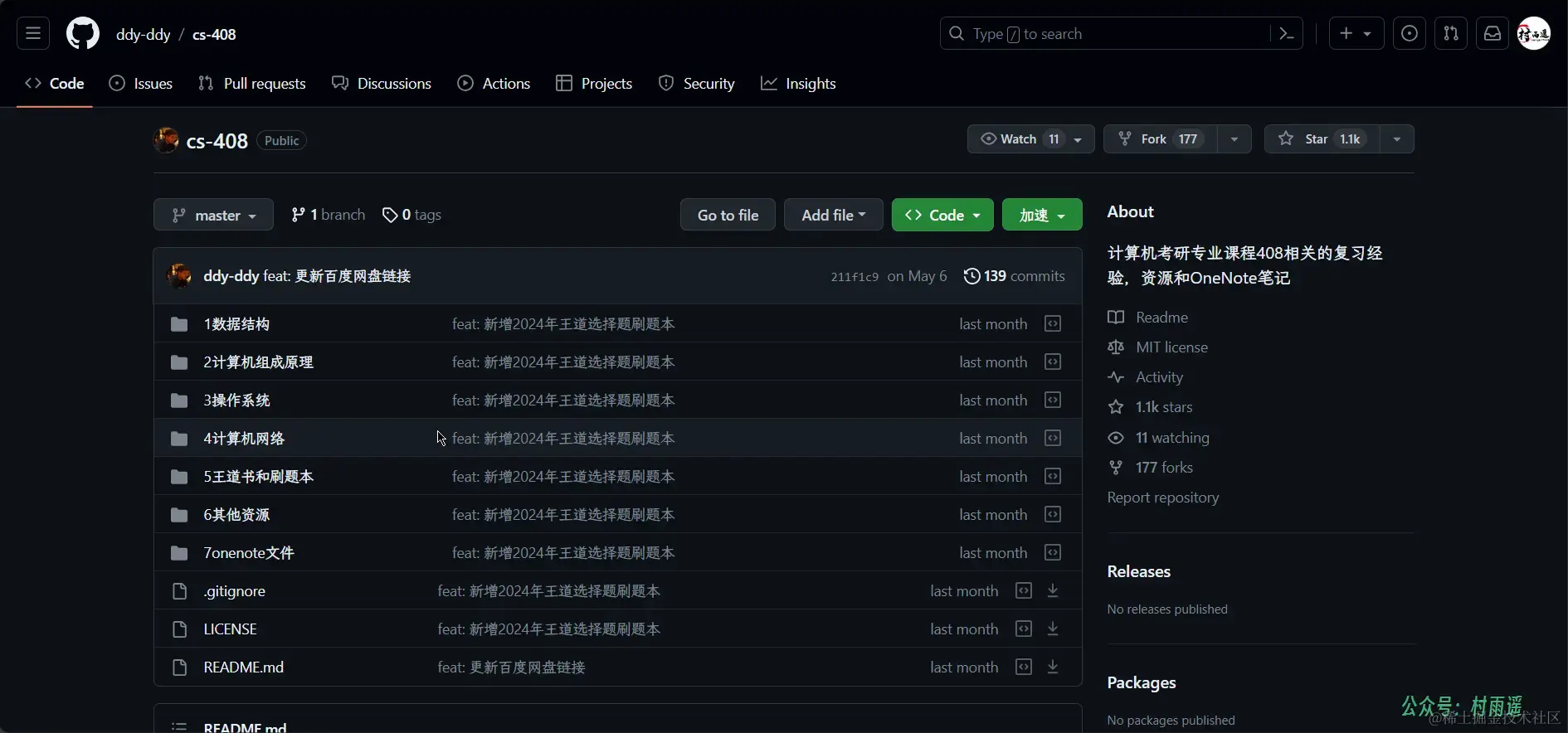This screenshot has width=1568, height=733.
Task: Click the GitHub Octocat logo
Action: pyautogui.click(x=83, y=34)
